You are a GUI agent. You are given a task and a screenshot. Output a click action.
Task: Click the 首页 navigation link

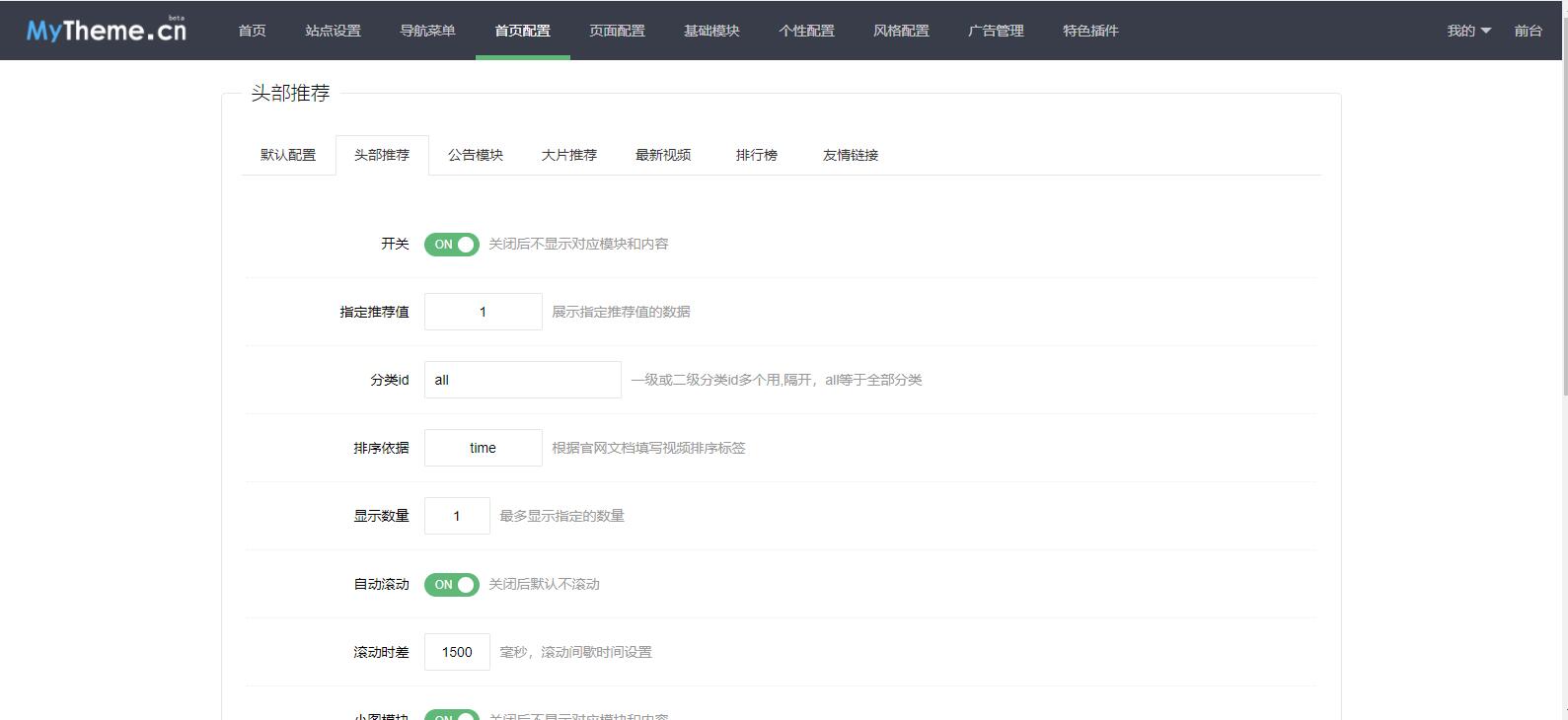click(252, 31)
